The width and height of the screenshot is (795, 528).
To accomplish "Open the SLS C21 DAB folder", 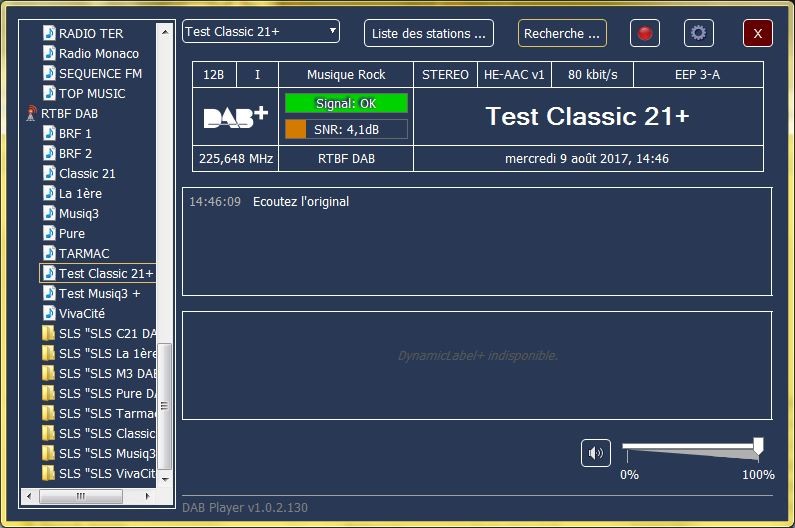I will pyautogui.click(x=99, y=333).
